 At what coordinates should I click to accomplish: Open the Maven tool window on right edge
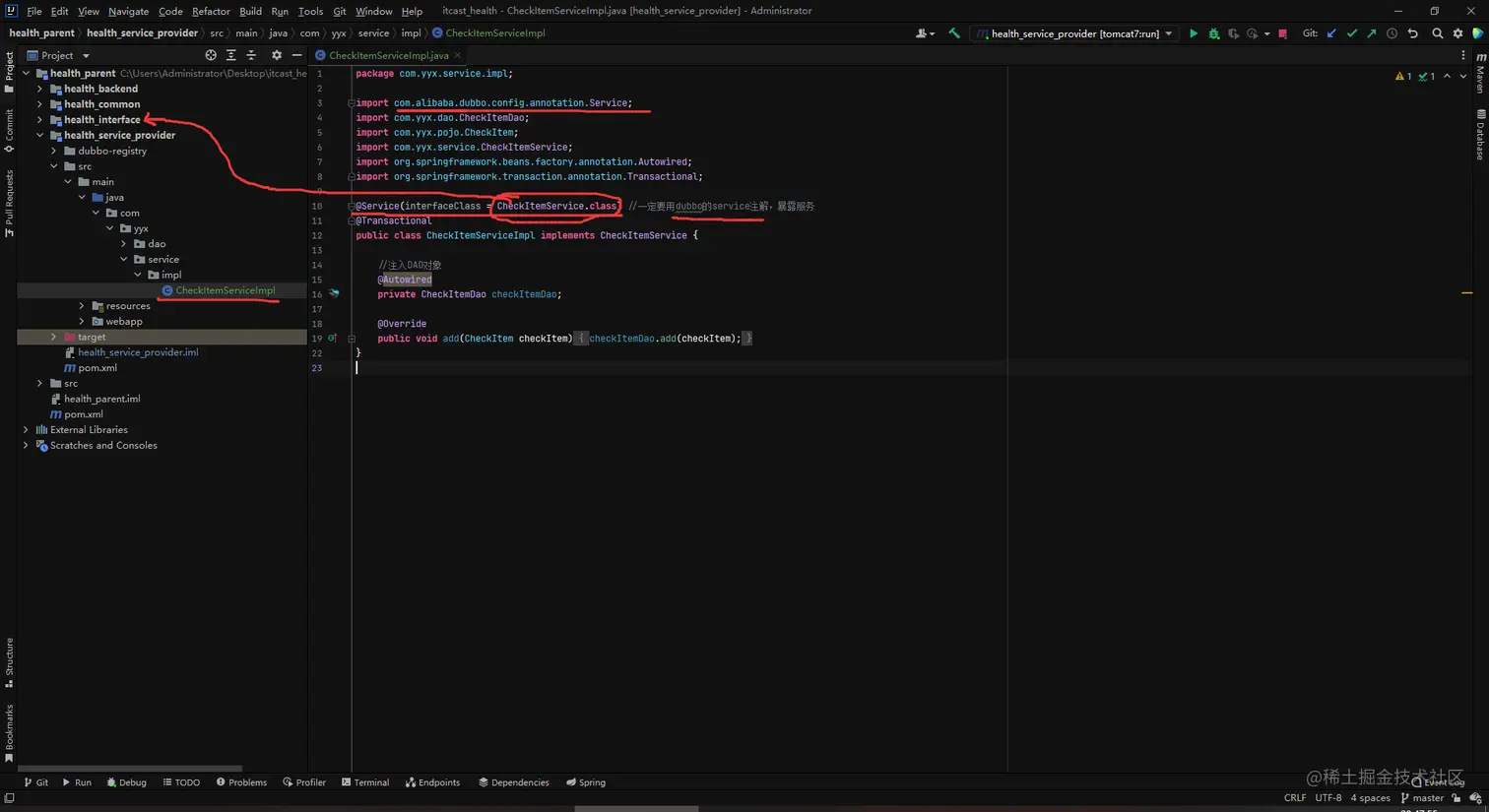[x=1480, y=73]
